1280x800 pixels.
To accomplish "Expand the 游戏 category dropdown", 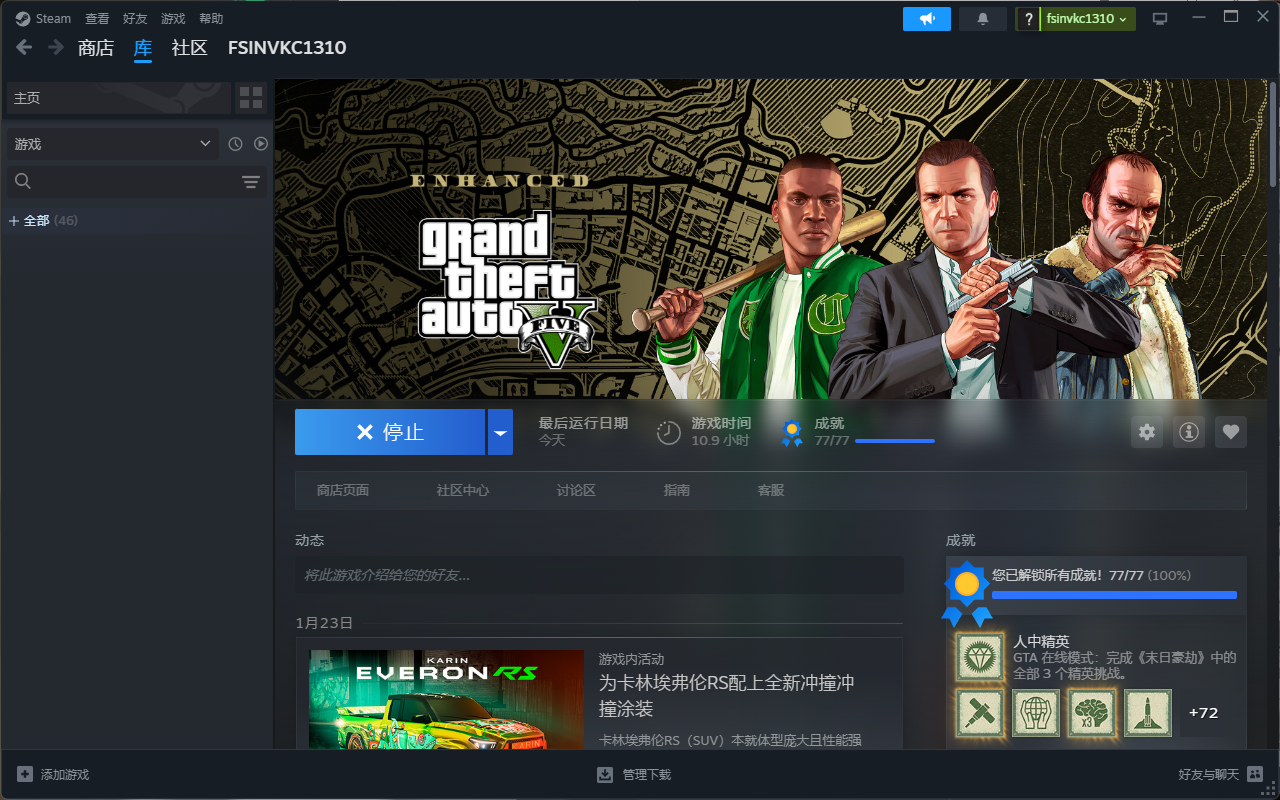I will pos(112,144).
